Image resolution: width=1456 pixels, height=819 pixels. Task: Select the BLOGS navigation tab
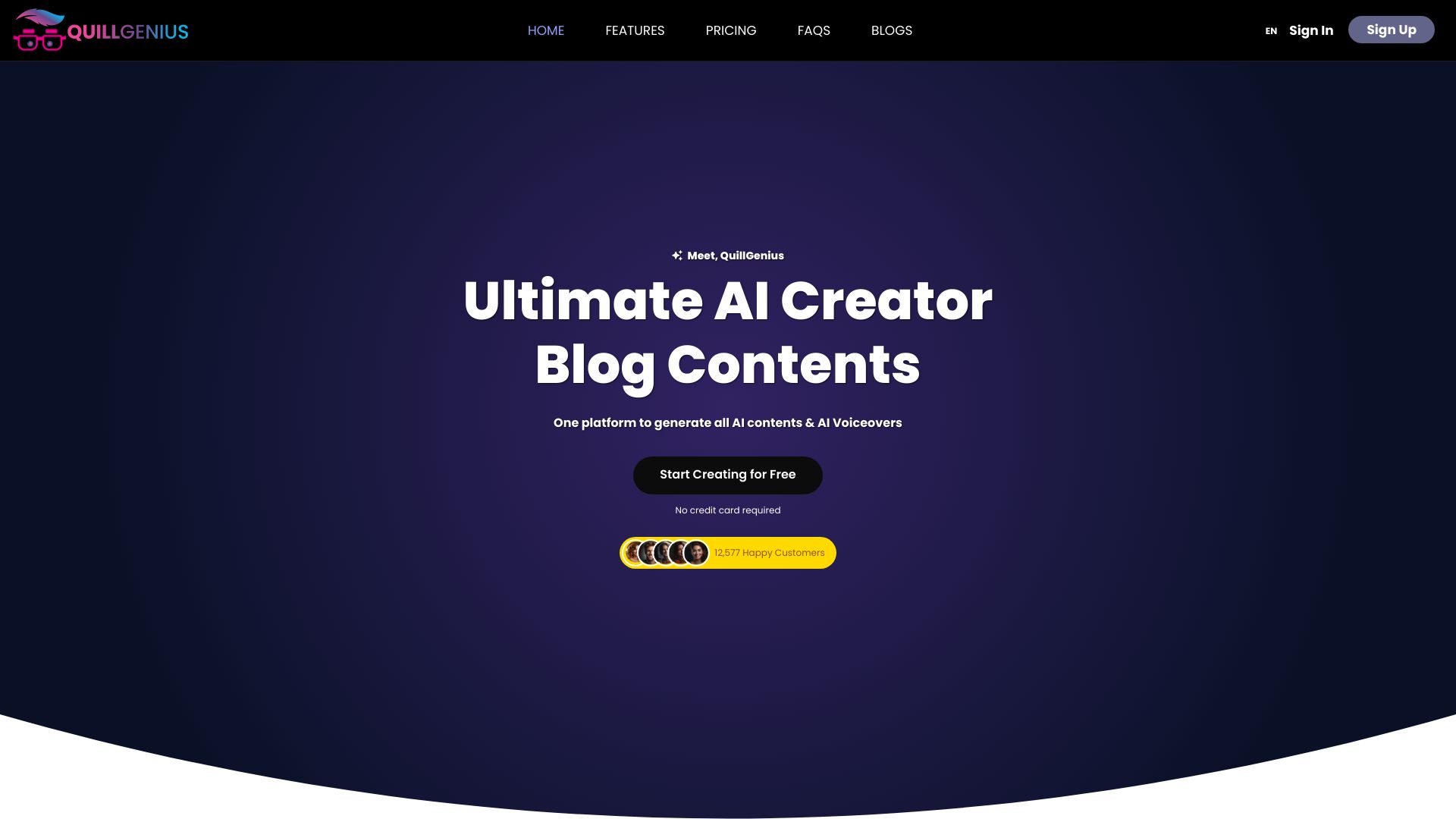coord(891,30)
